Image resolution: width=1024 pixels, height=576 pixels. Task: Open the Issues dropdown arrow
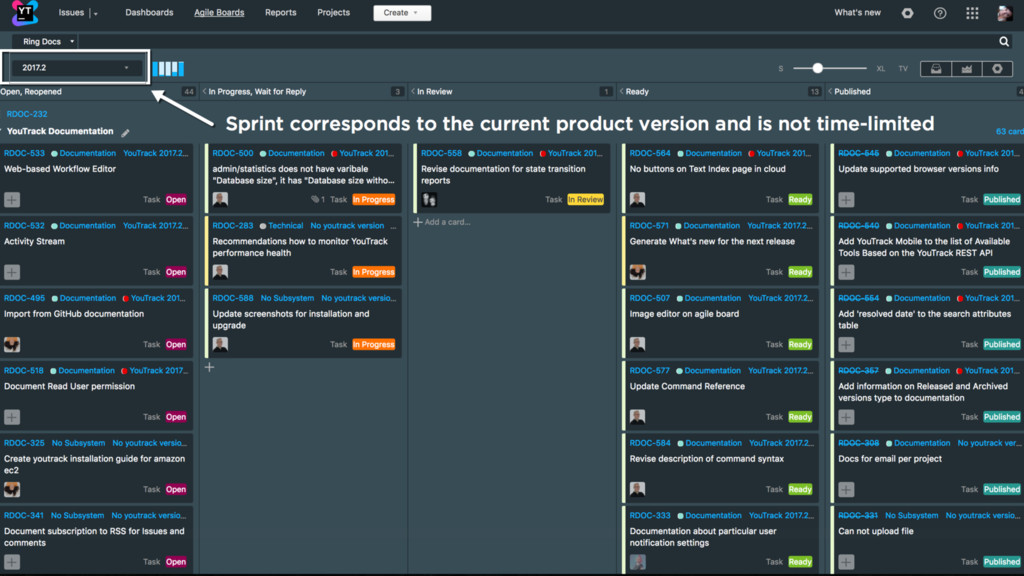tap(95, 14)
